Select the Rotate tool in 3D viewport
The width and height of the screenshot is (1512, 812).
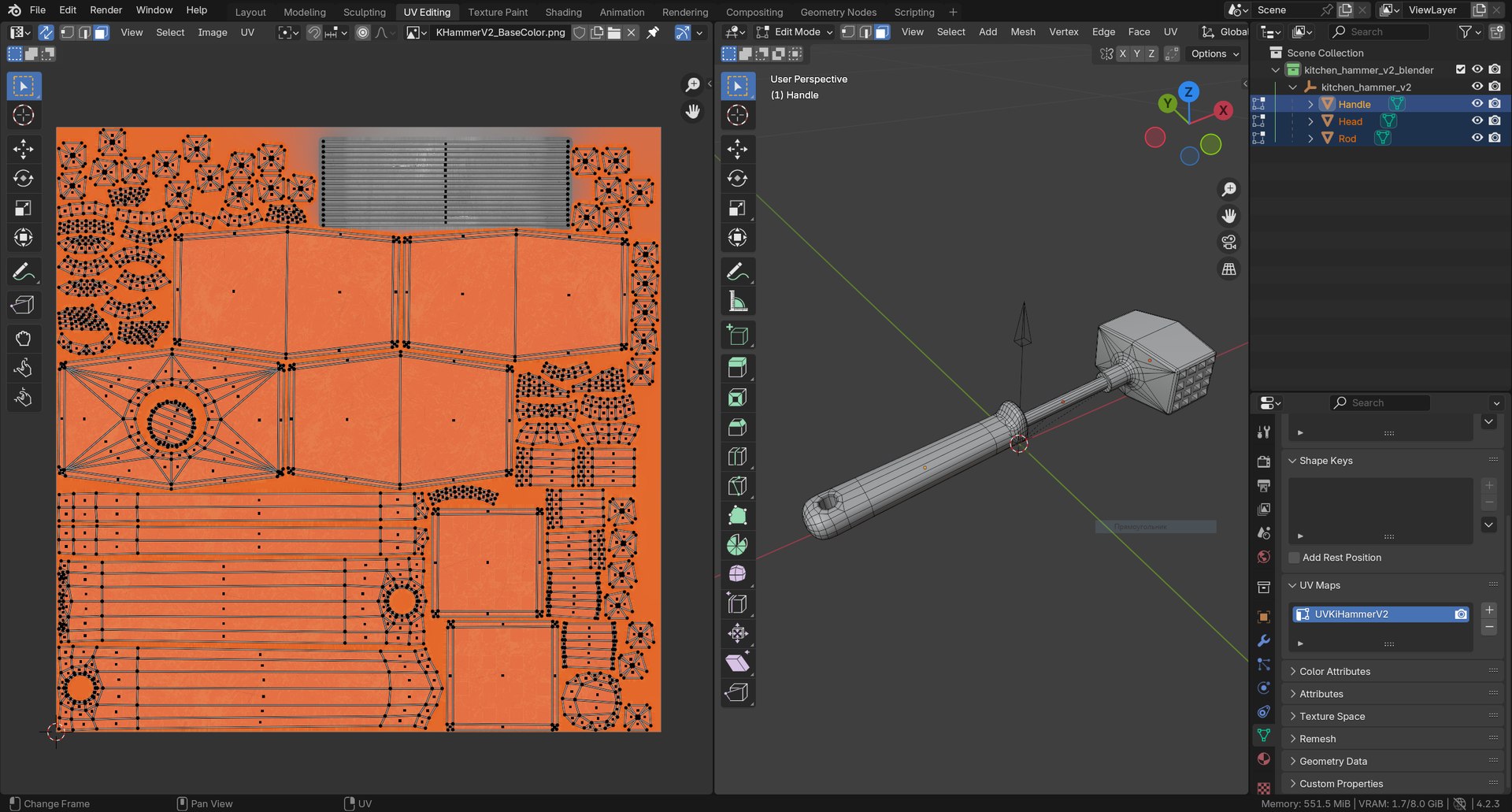point(738,179)
